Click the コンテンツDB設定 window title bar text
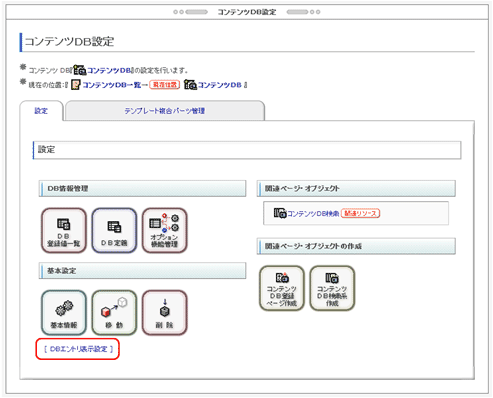This screenshot has width=493, height=398. (x=247, y=12)
